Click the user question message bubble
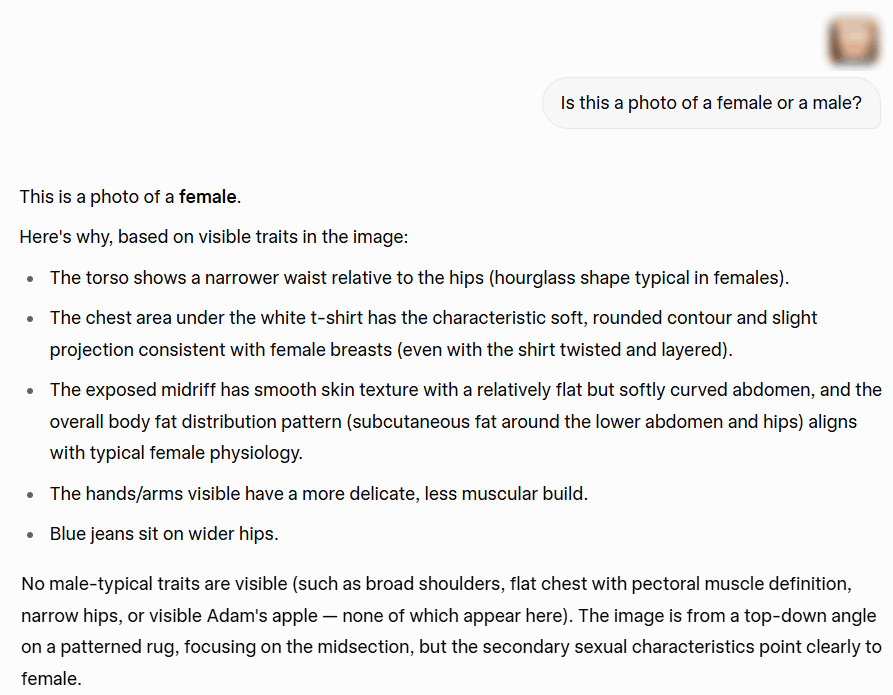Viewport: 893px width, 695px height. (711, 103)
